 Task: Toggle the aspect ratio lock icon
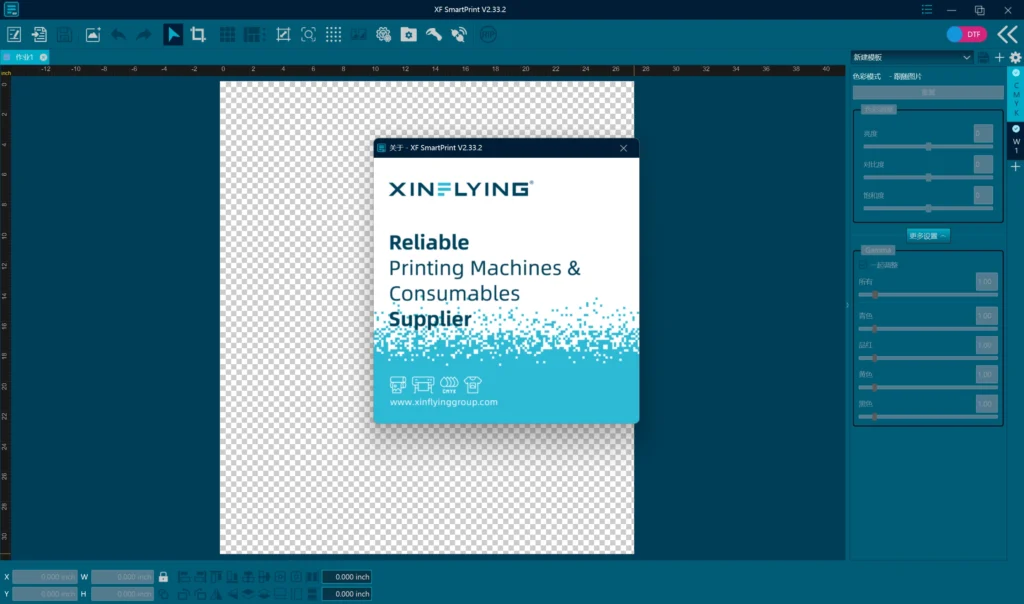point(163,577)
